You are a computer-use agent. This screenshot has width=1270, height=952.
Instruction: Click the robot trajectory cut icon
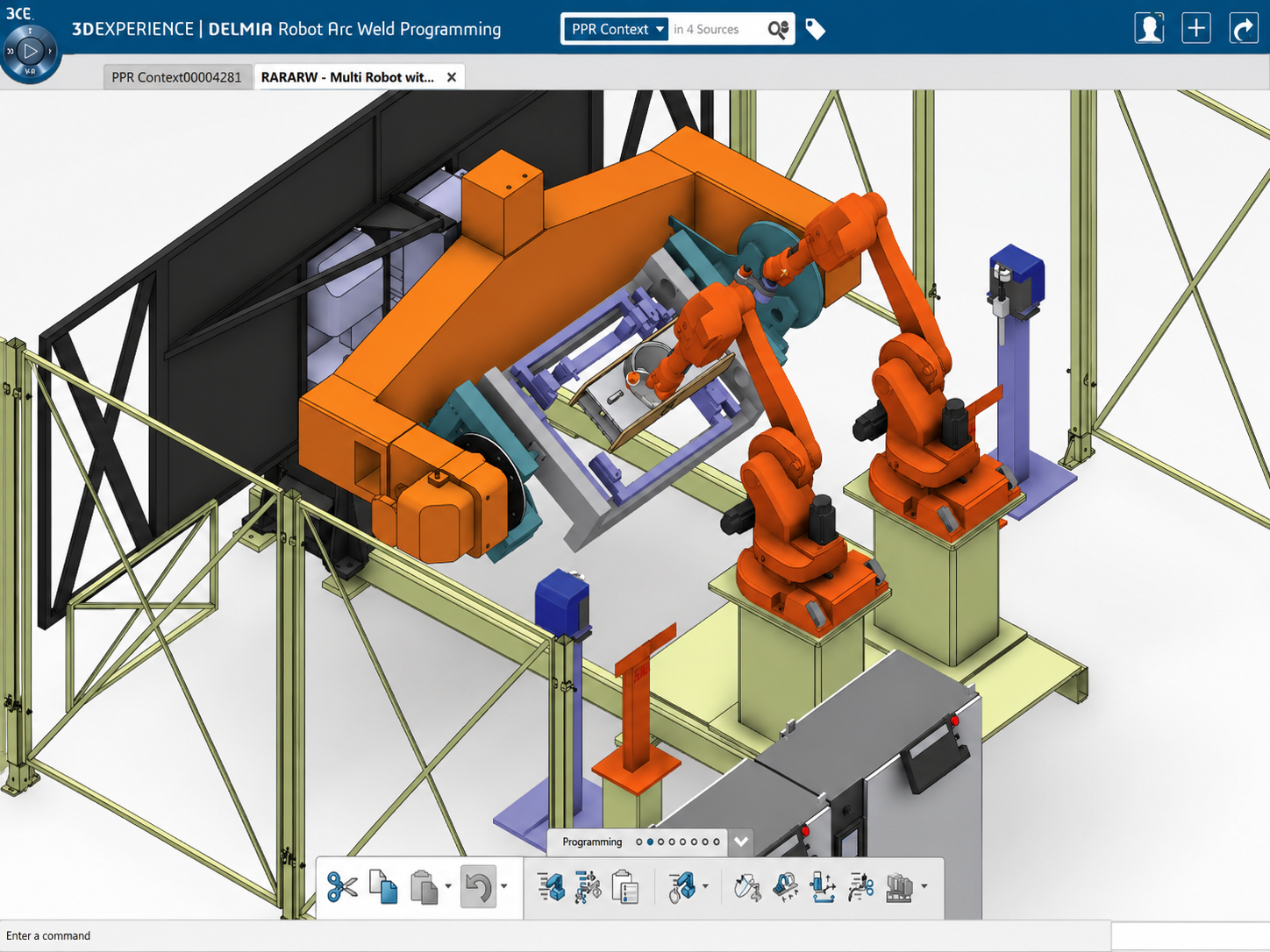861,887
